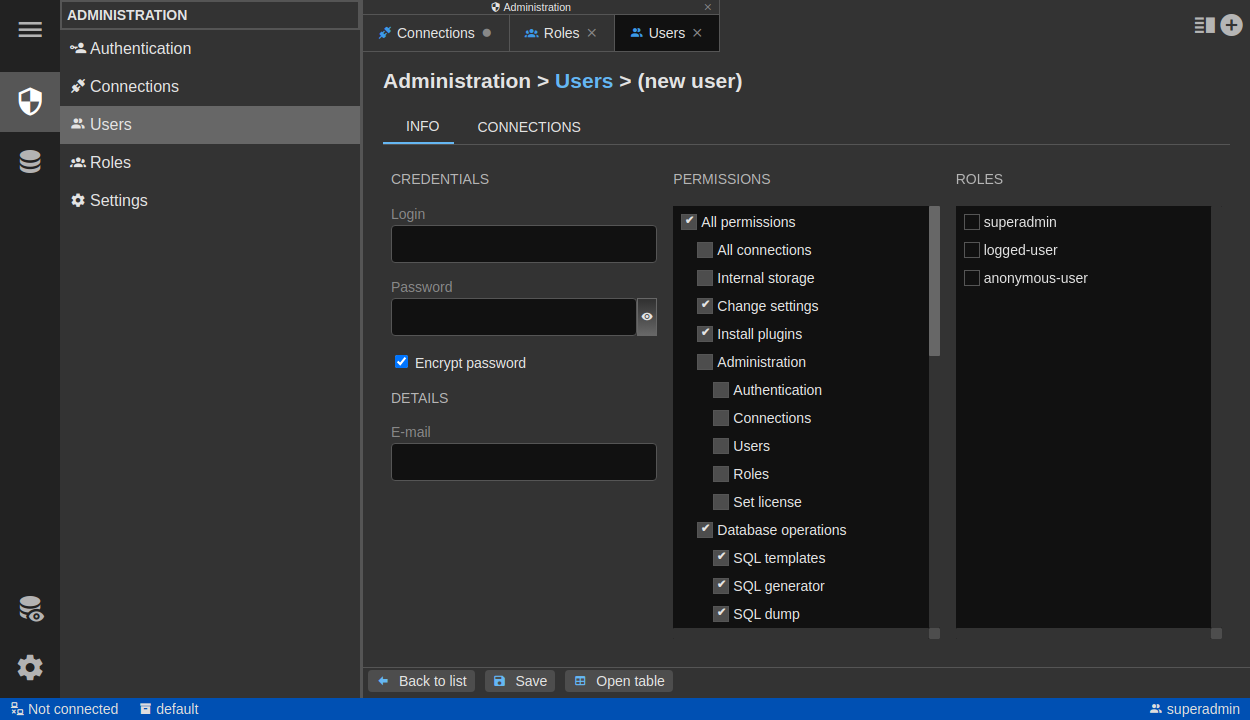Select the INFO sub-tab
The height and width of the screenshot is (720, 1250).
pyautogui.click(x=422, y=126)
